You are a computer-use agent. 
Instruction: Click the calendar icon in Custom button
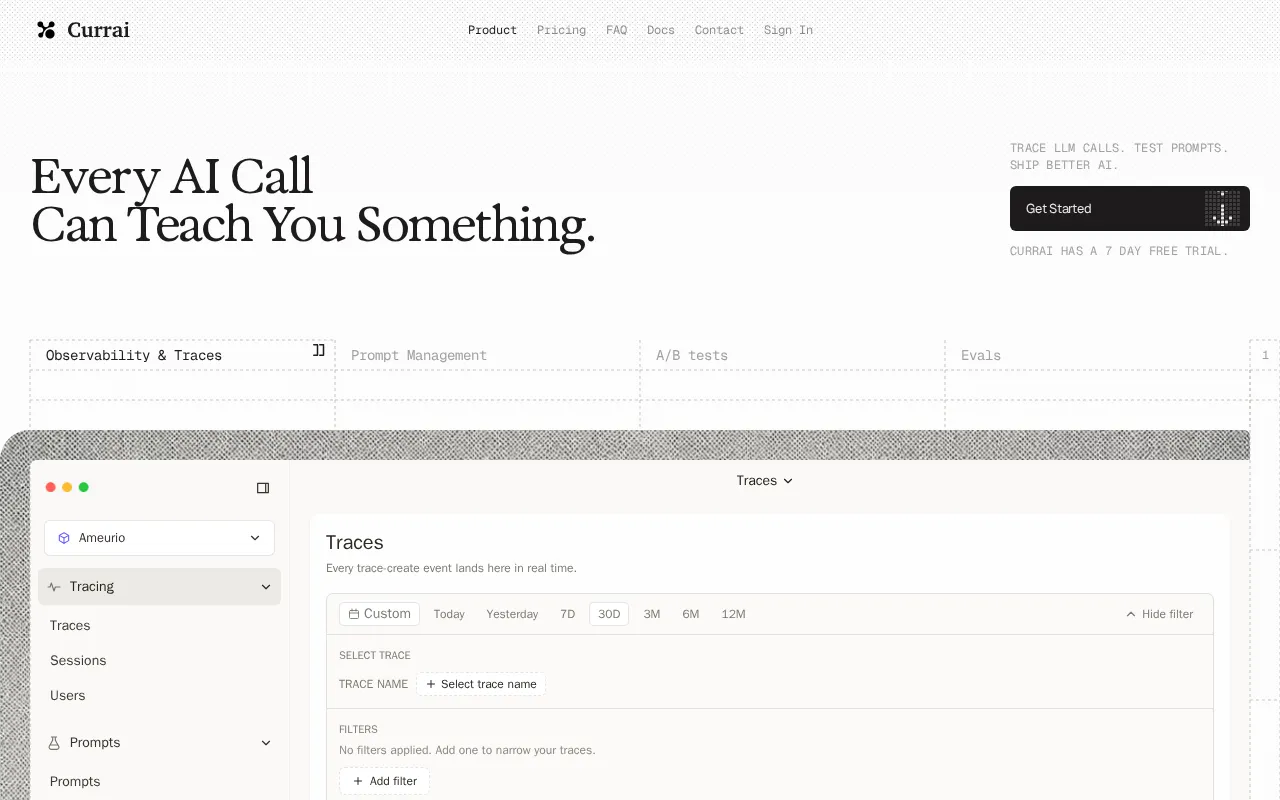354,614
